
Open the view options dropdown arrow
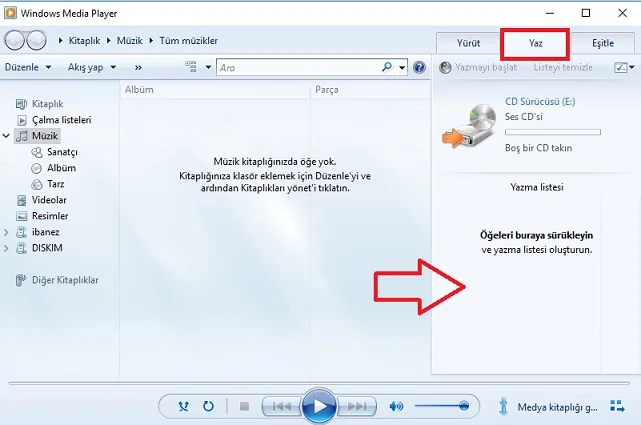[x=208, y=67]
